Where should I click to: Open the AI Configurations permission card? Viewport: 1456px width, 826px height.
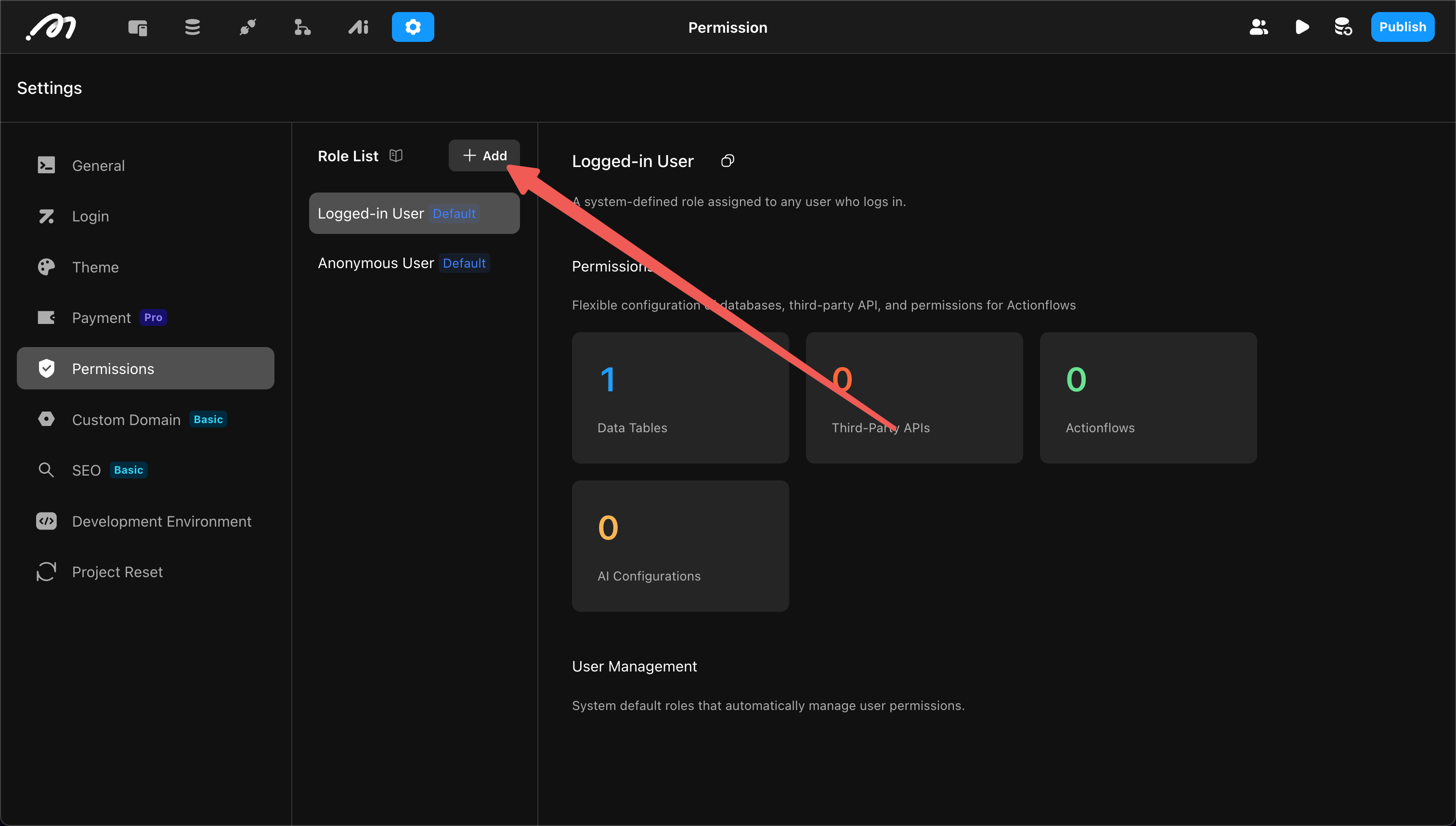coord(680,546)
